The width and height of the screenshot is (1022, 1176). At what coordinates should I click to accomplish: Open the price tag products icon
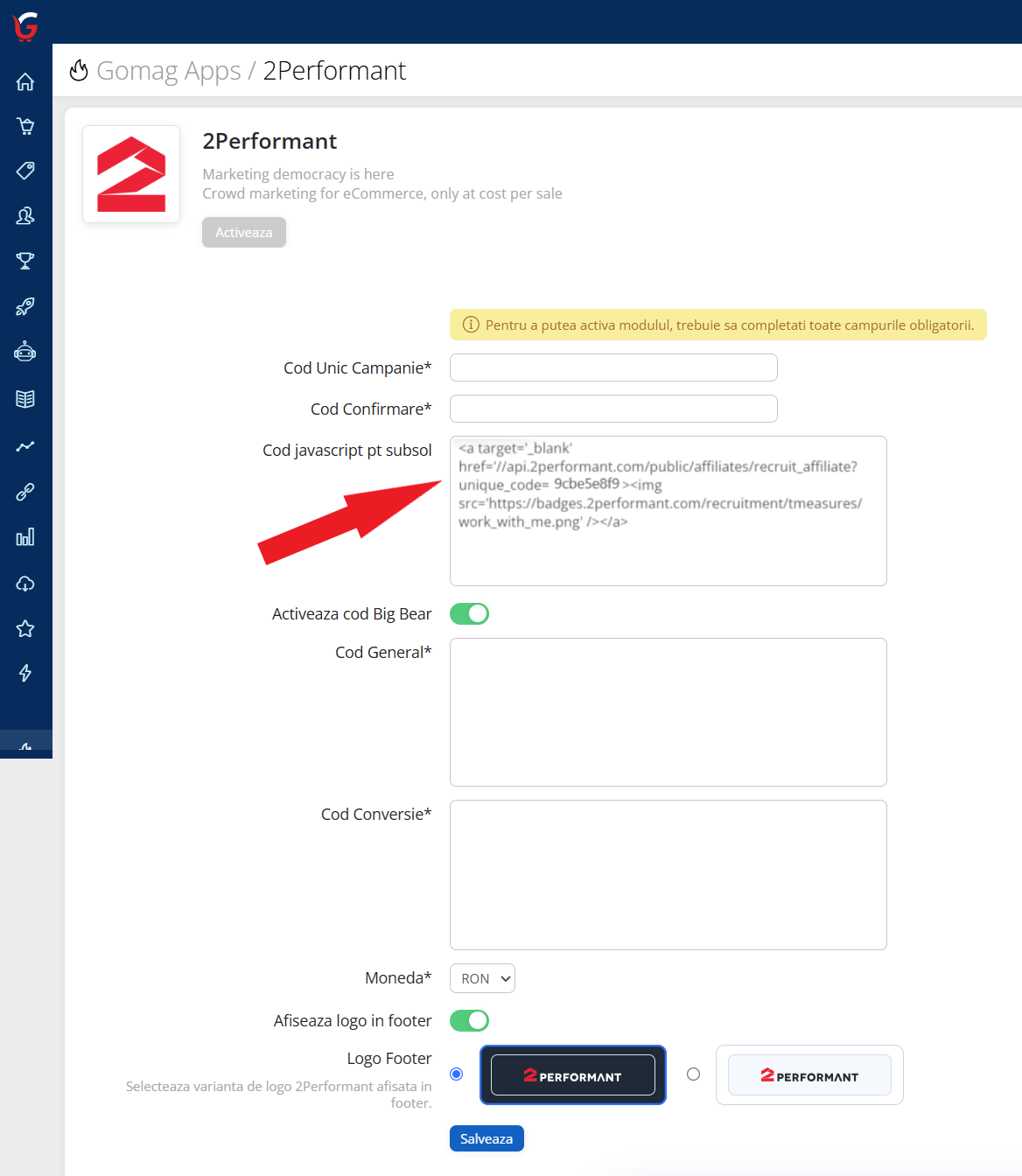coord(25,171)
